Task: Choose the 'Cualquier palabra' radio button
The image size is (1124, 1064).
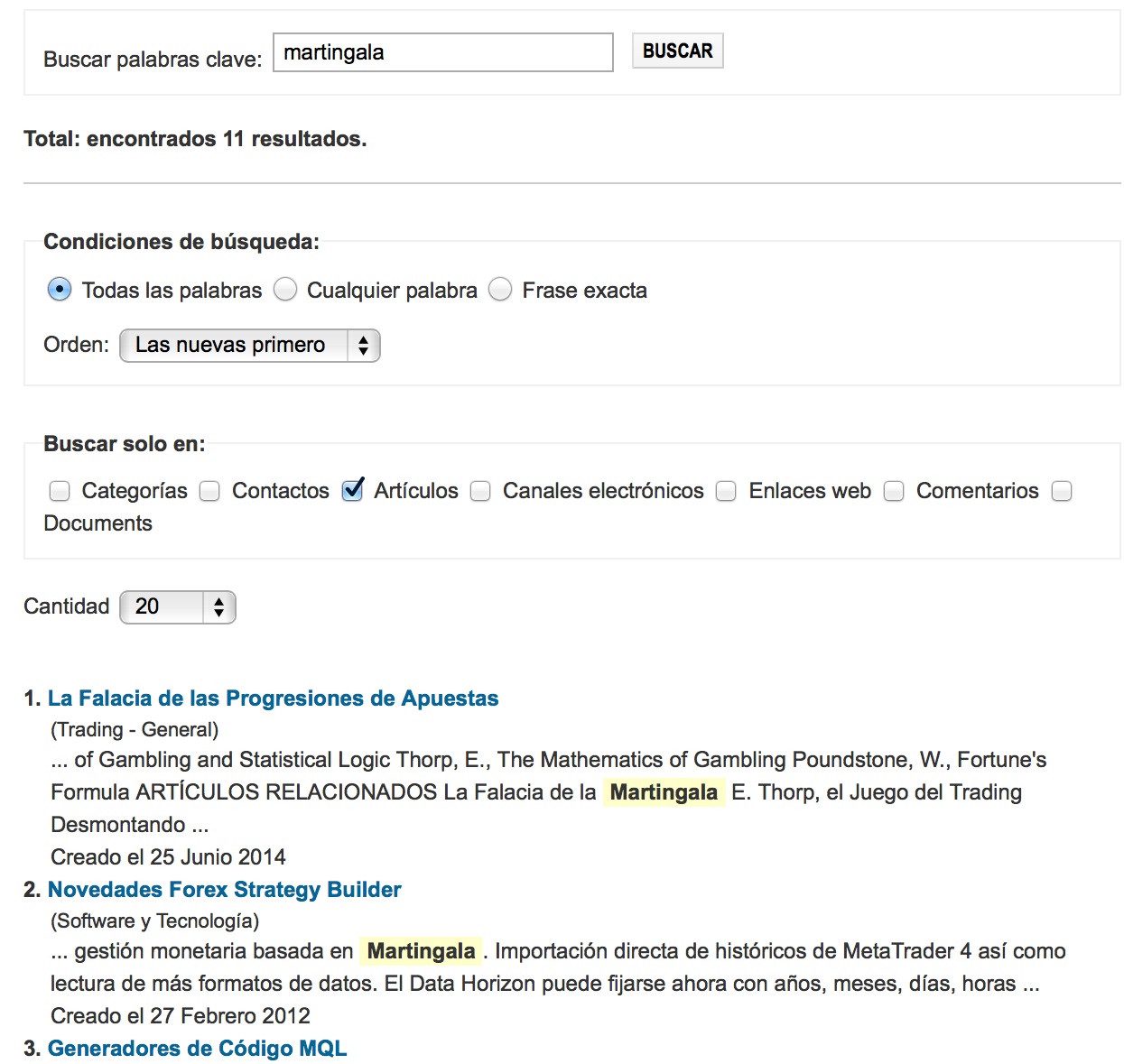Action: coord(285,290)
